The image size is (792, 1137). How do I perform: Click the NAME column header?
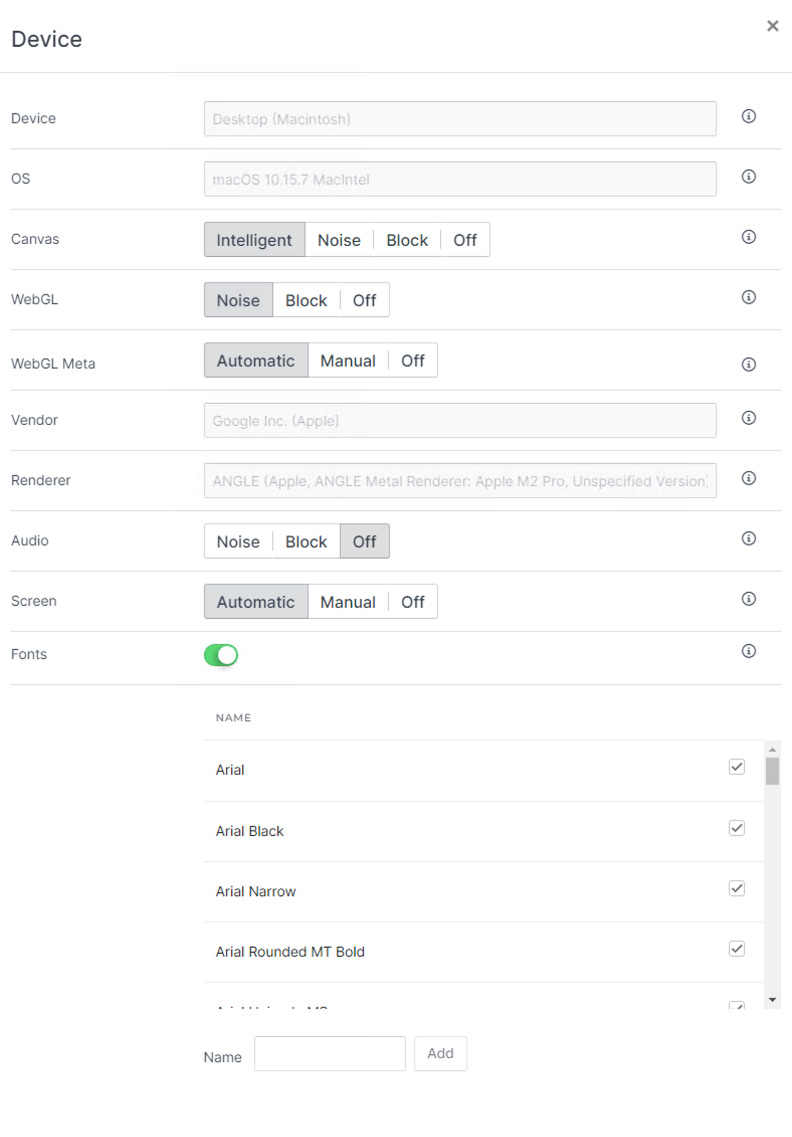click(234, 718)
